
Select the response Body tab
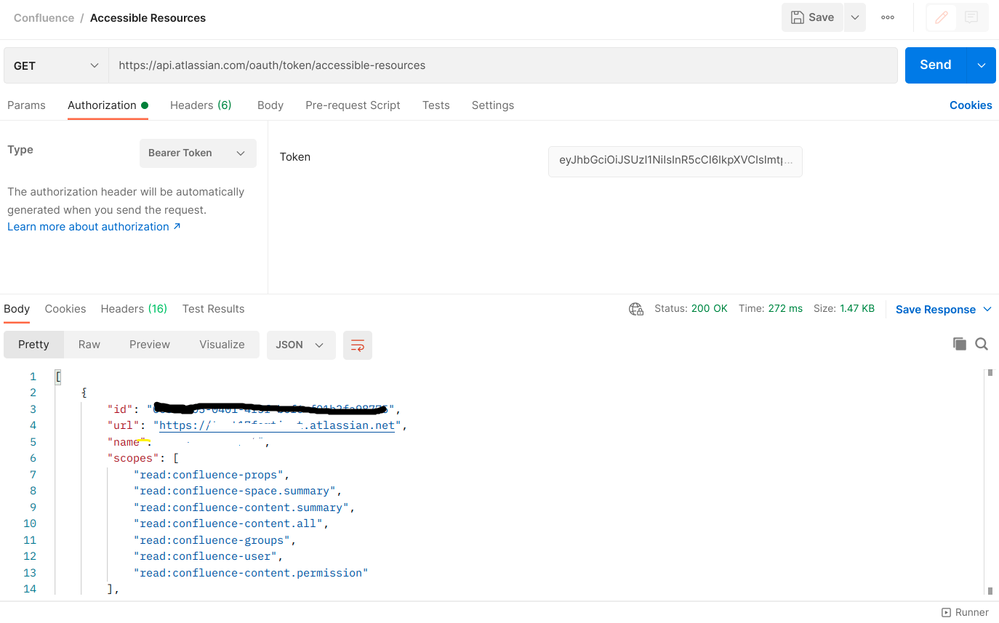(17, 309)
